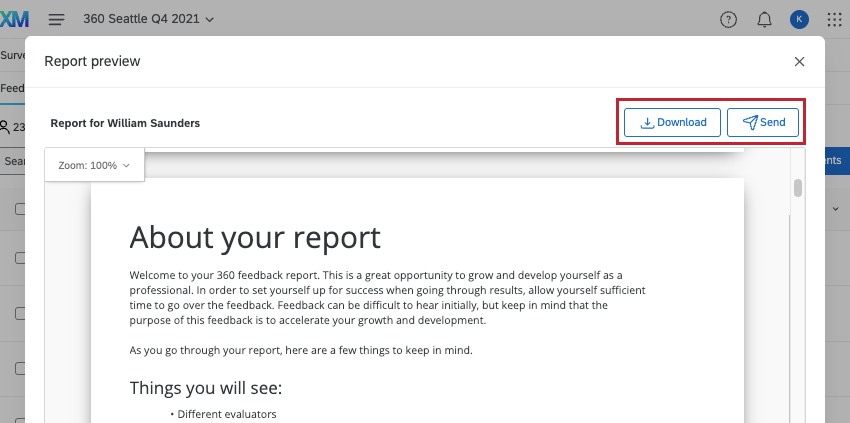The height and width of the screenshot is (423, 850).
Task: Open the notifications bell
Action: point(764,20)
